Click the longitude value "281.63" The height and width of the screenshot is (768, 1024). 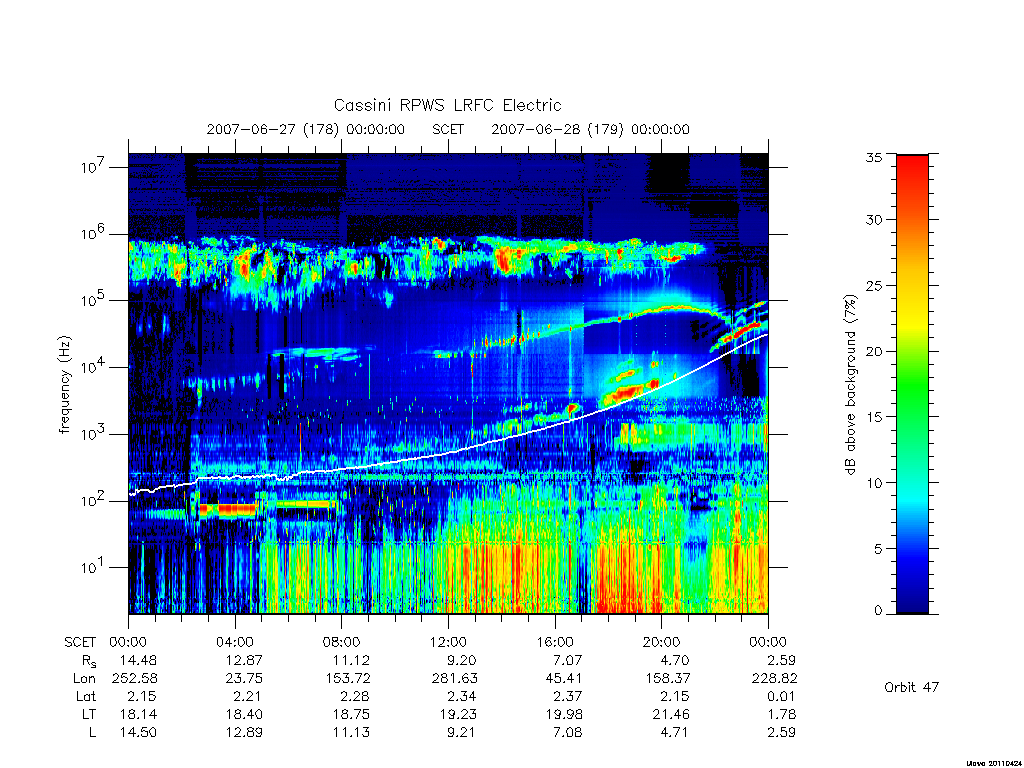455,679
